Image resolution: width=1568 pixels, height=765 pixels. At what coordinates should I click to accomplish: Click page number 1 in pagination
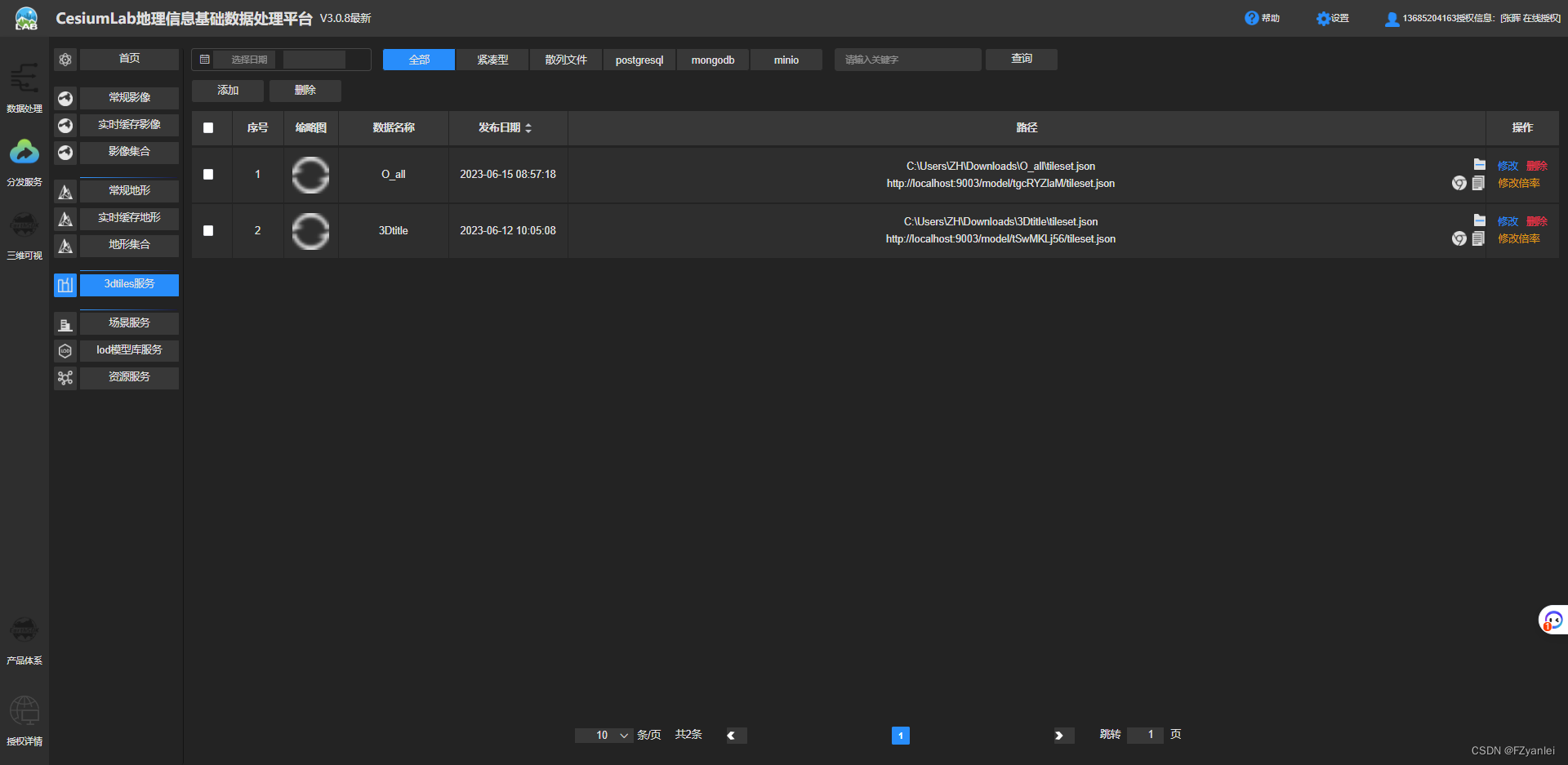coord(901,736)
